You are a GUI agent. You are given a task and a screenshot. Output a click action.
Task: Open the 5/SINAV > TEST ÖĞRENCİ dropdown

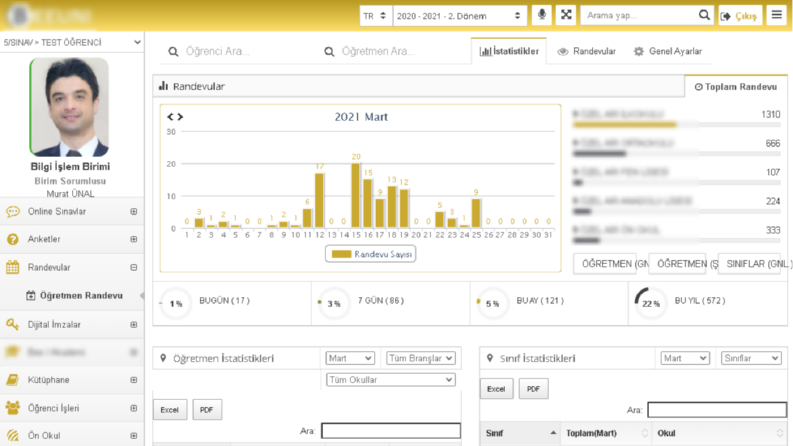(x=72, y=42)
